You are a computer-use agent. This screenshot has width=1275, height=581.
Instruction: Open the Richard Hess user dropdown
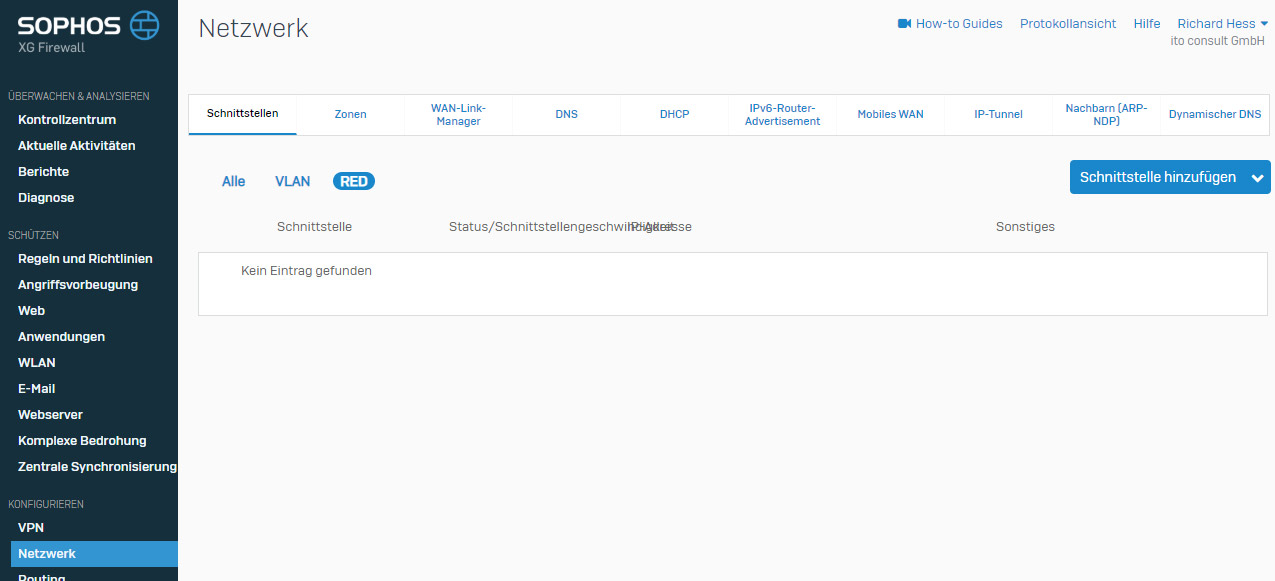tap(1221, 24)
